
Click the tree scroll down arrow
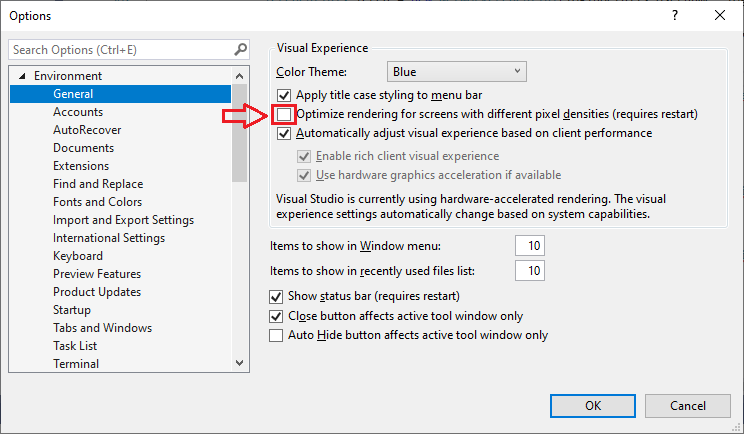pos(240,363)
